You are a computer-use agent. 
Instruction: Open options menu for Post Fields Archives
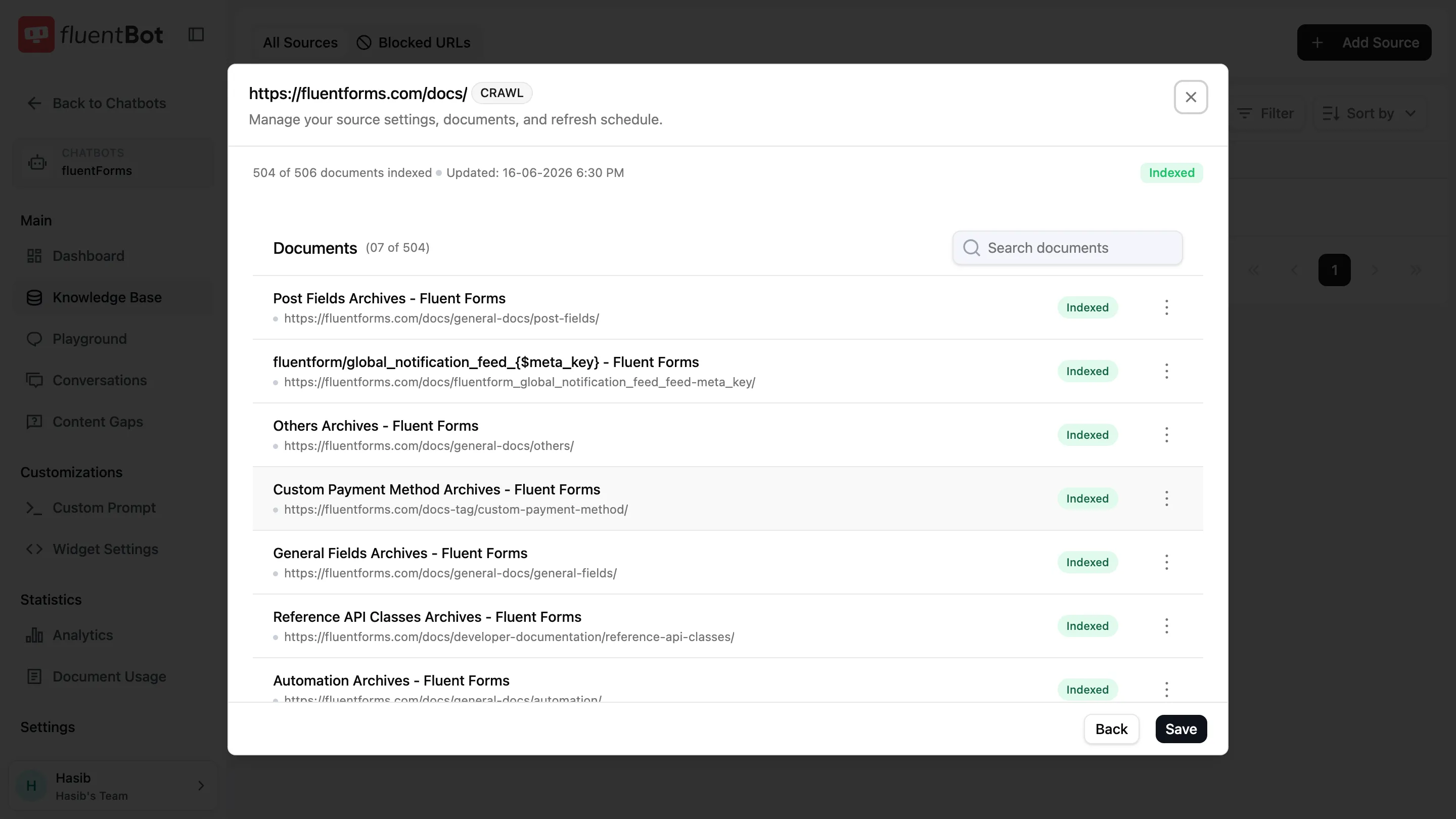[1167, 307]
